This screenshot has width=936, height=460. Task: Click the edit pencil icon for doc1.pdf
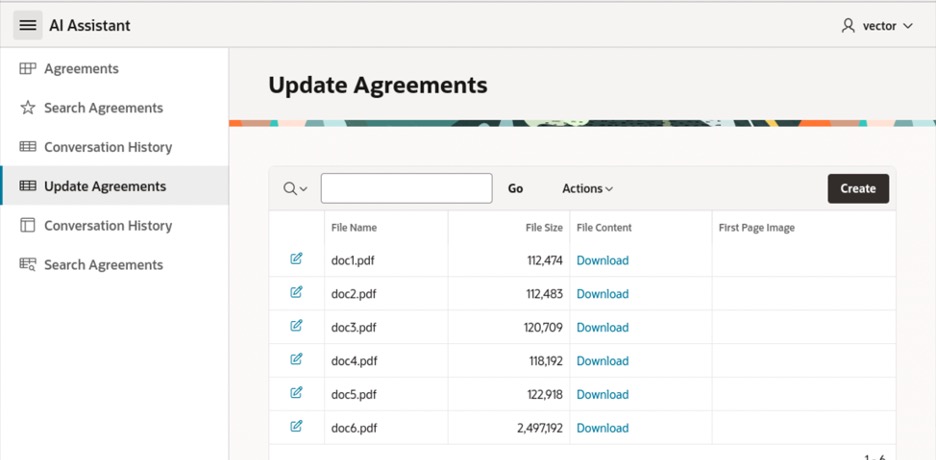[x=296, y=260]
